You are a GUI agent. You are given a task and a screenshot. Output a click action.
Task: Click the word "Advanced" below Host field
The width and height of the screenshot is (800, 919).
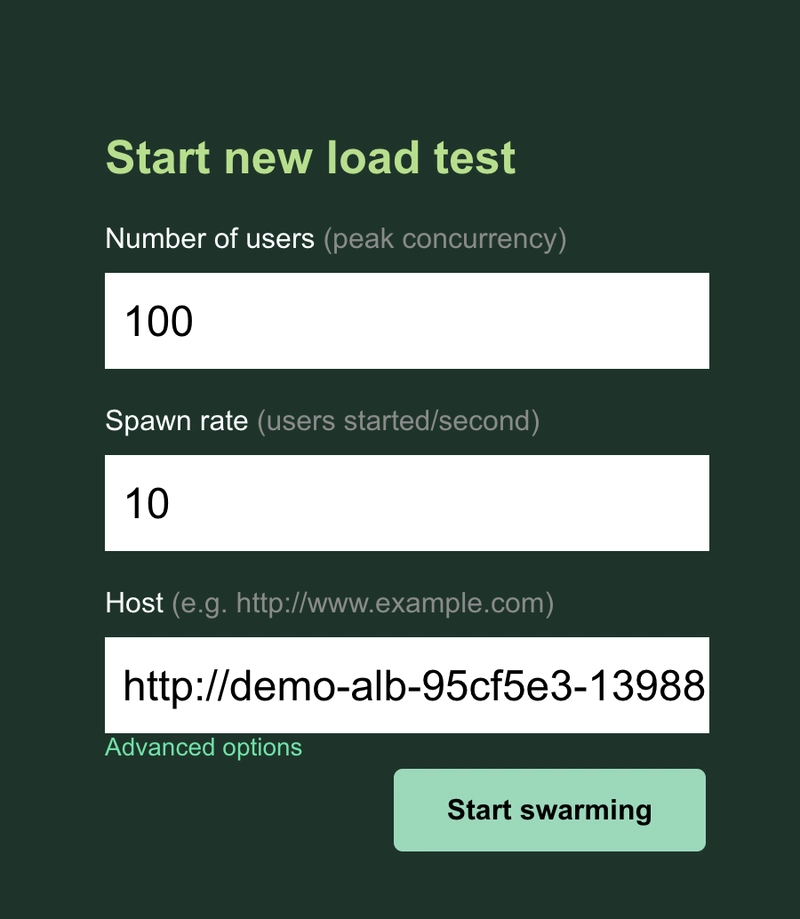pos(160,747)
